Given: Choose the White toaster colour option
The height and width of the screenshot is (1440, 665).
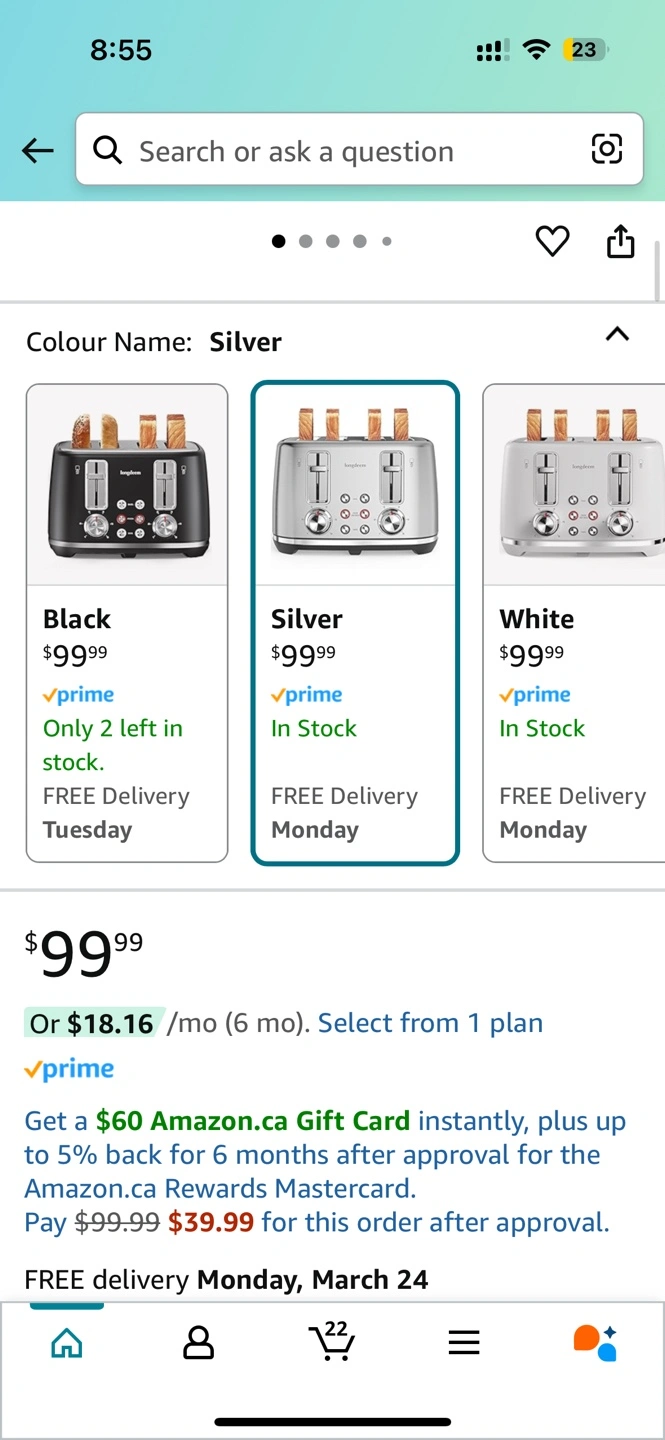Looking at the screenshot, I should (x=574, y=623).
